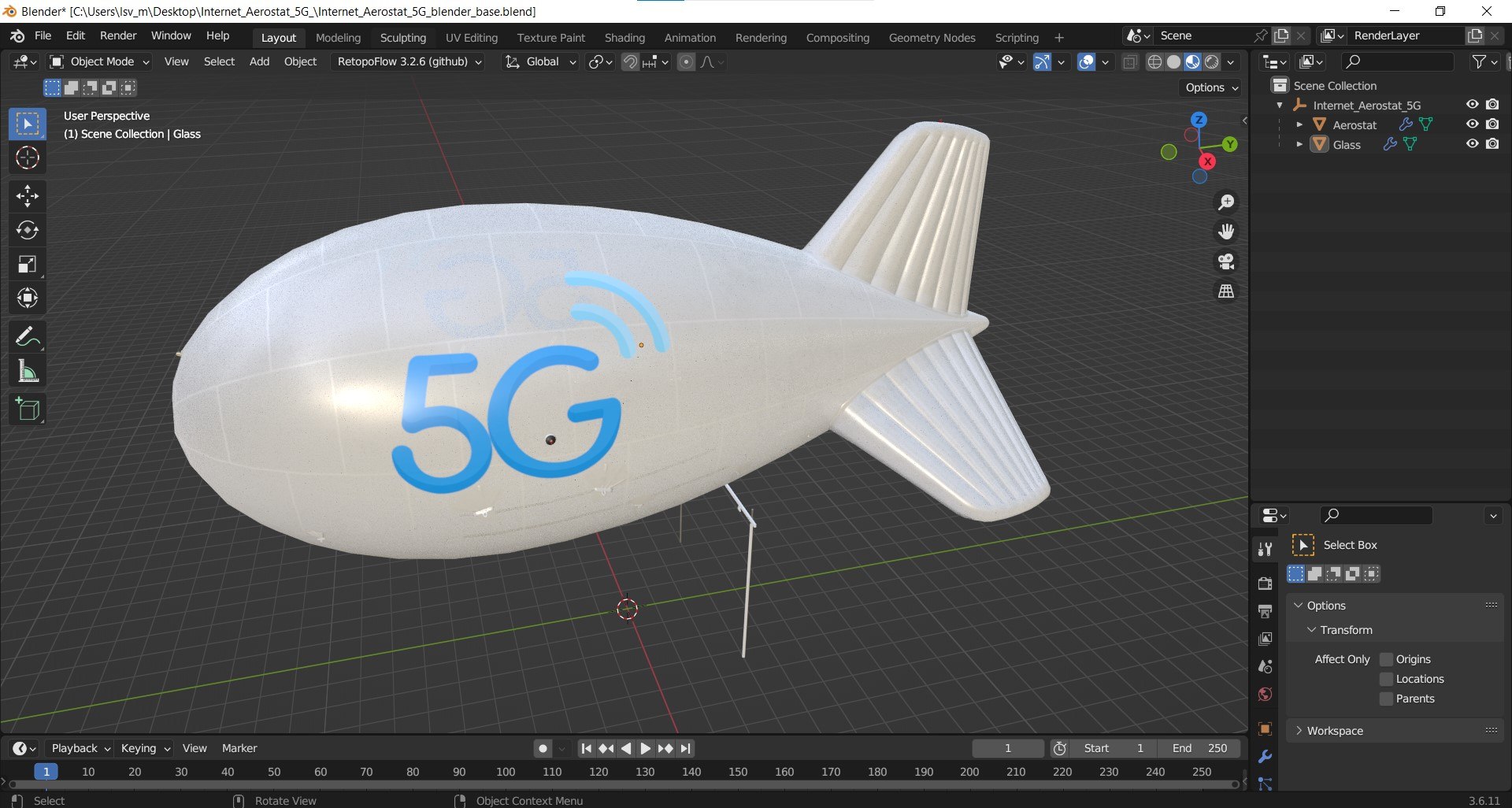1512x808 pixels.
Task: Expand the Aerostat object in outliner
Action: click(1299, 124)
